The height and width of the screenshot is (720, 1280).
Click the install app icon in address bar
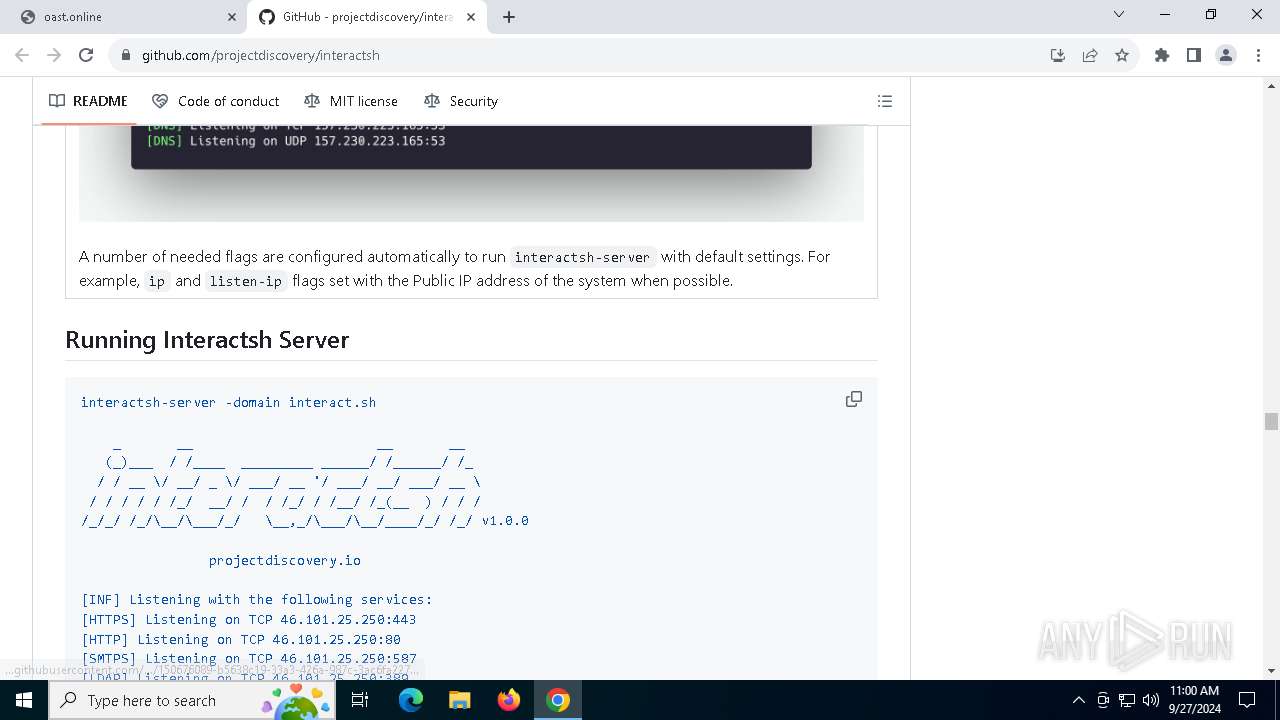[x=1058, y=55]
